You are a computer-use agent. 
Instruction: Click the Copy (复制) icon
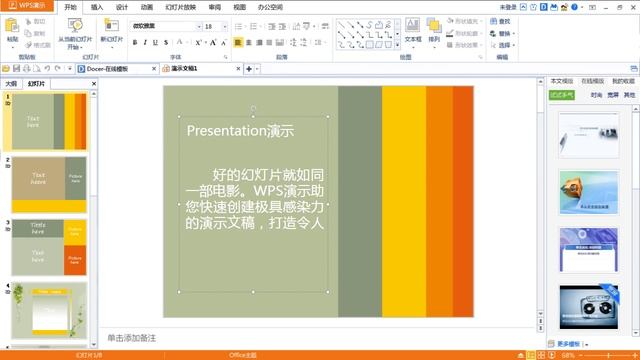(28, 33)
